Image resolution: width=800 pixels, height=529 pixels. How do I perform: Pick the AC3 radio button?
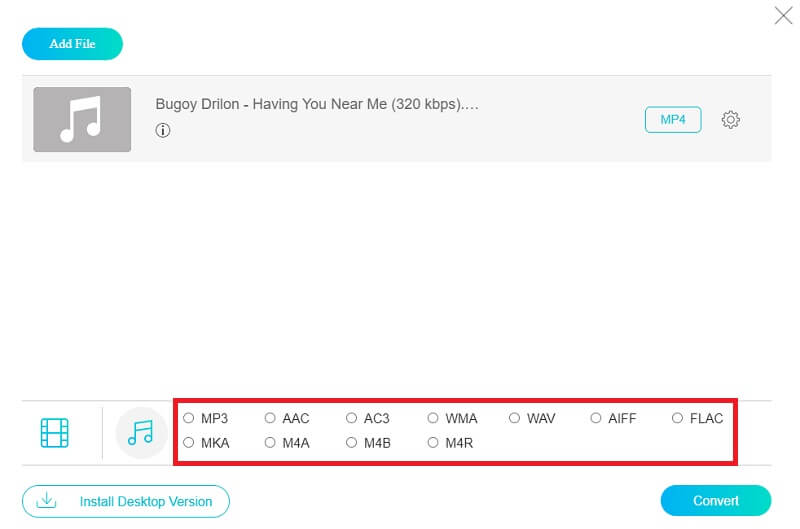(352, 418)
